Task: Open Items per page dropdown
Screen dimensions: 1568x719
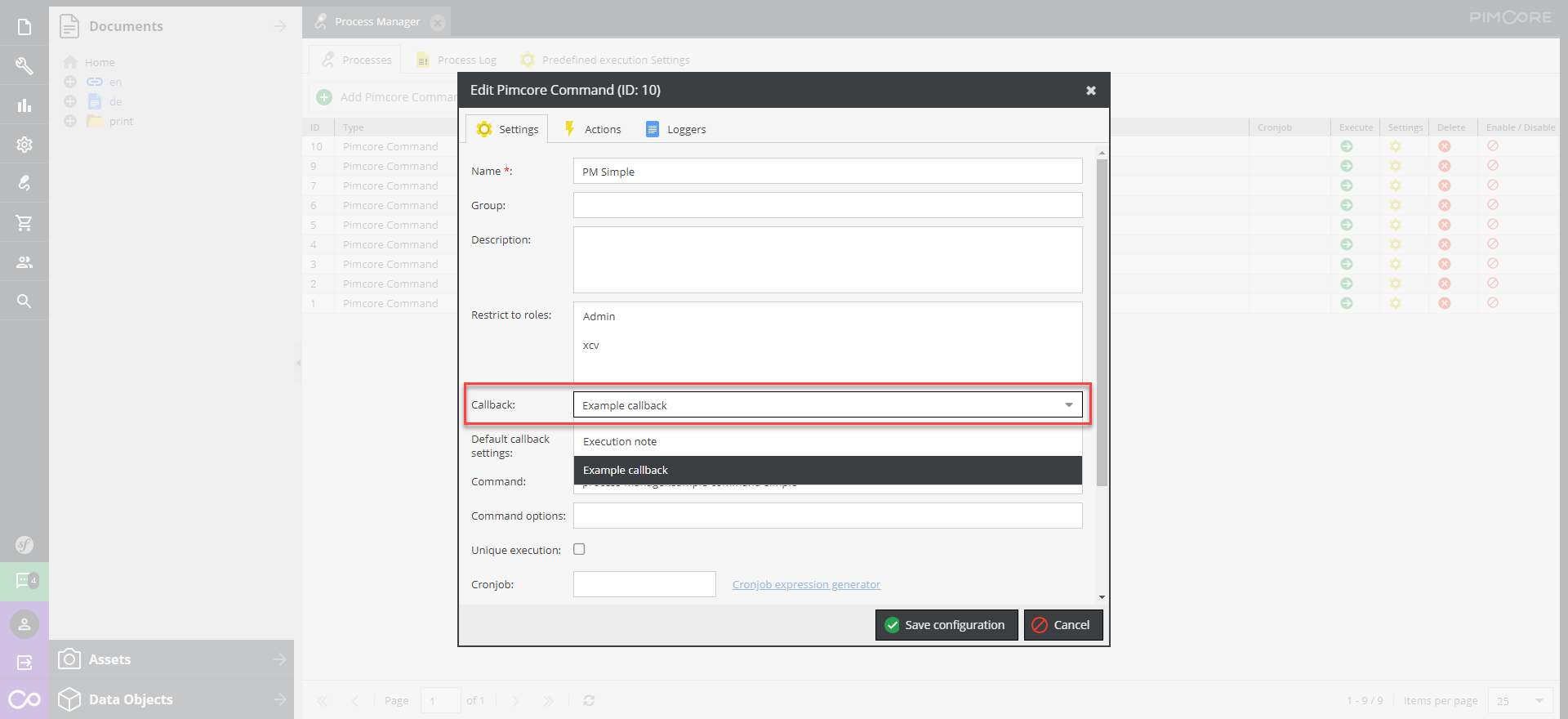Action: click(1539, 700)
